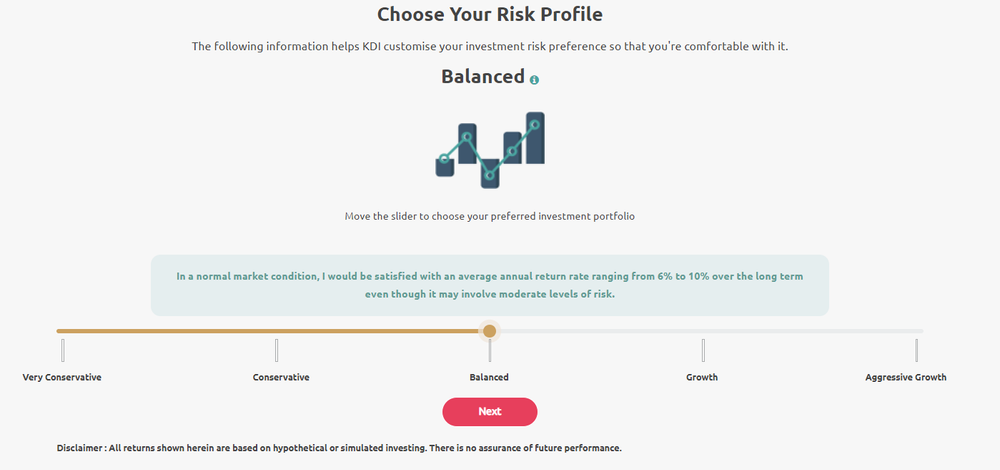Click the gold filled part of slider track
The height and width of the screenshot is (470, 1000).
pos(270,331)
